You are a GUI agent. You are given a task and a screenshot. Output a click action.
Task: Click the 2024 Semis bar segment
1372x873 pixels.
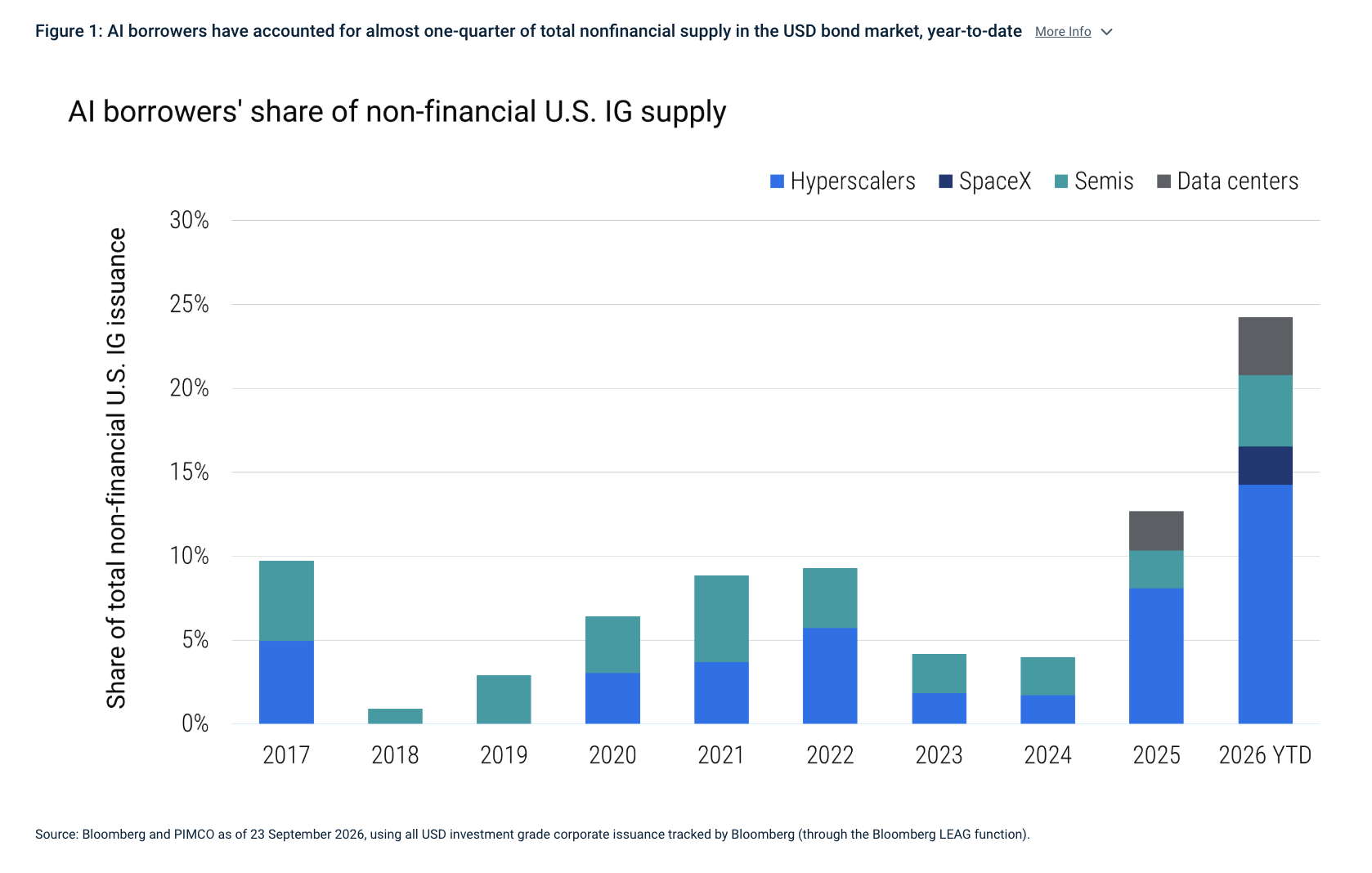point(1047,677)
